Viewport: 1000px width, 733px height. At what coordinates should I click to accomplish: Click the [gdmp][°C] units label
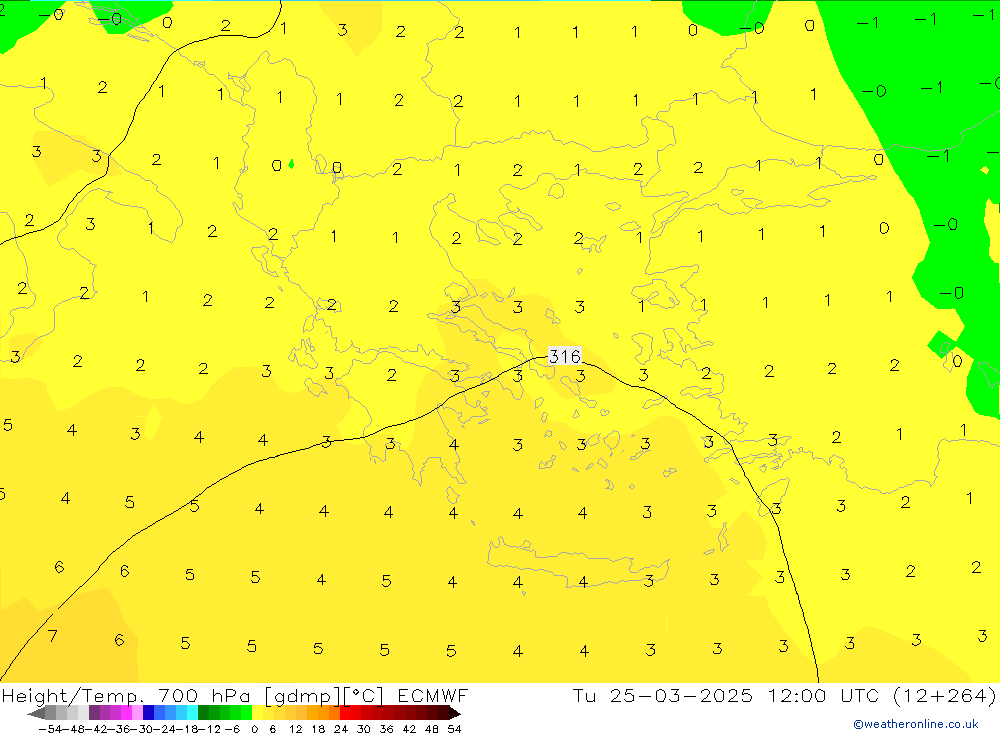coord(323,695)
